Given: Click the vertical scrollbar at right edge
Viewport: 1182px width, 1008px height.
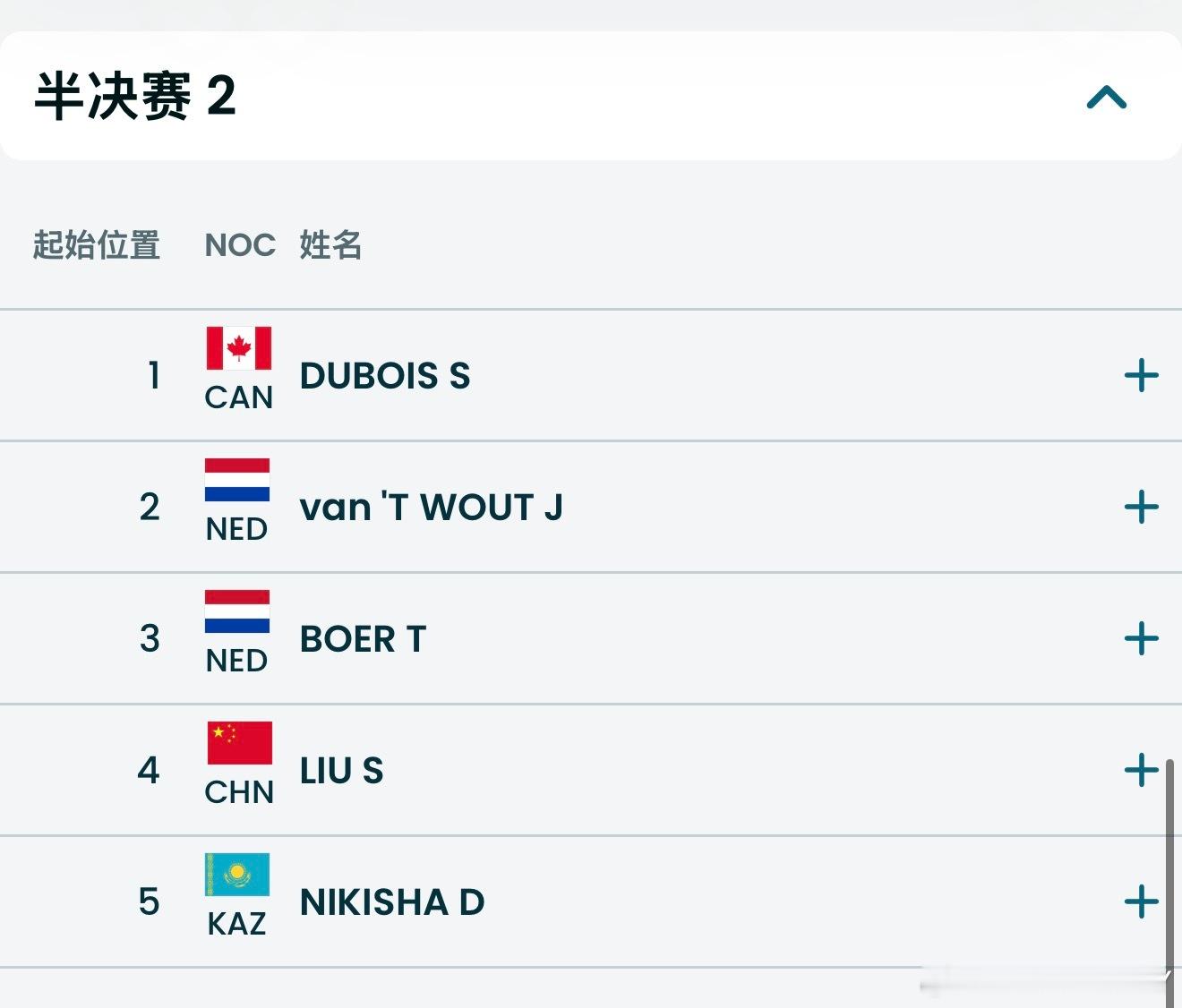Looking at the screenshot, I should (x=1169, y=868).
